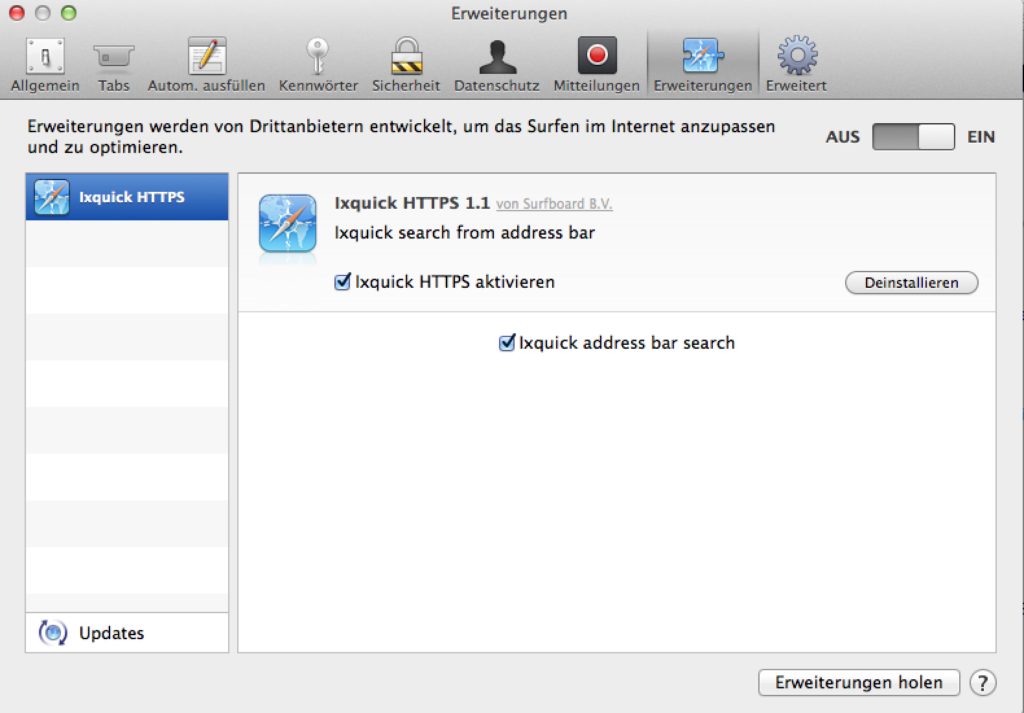This screenshot has height=713, width=1024.
Task: Select Ixquick HTTPS in the extensions list
Action: pos(127,197)
